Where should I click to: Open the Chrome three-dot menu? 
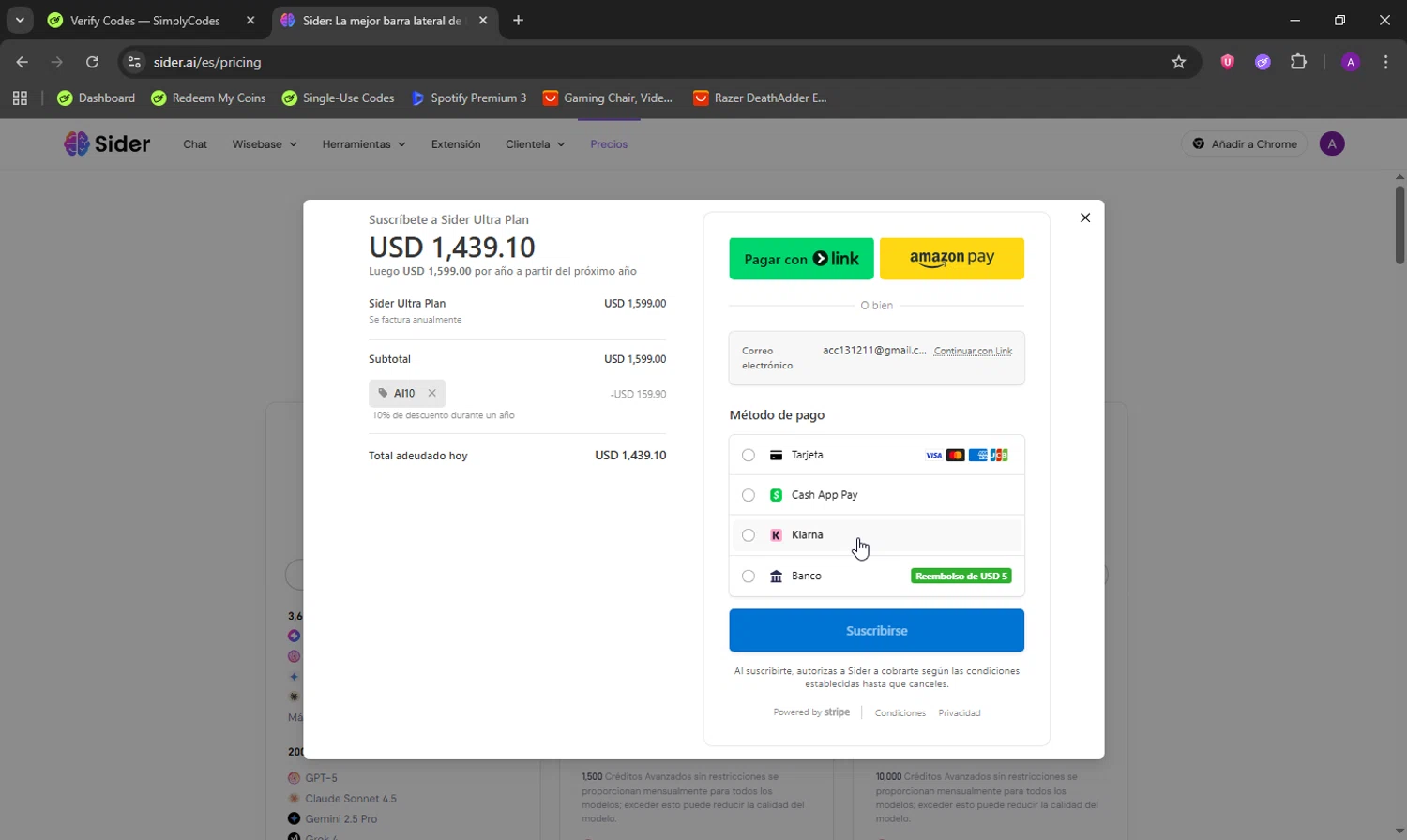pos(1385,62)
